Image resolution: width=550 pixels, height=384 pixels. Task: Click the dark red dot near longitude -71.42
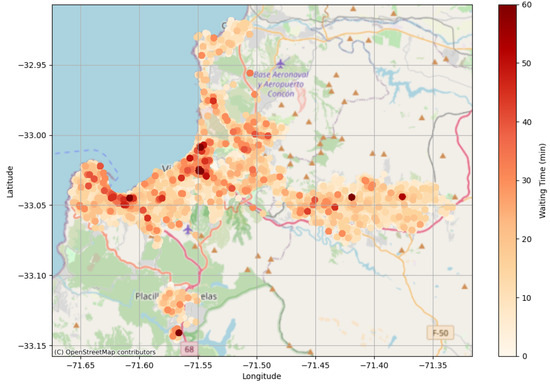pyautogui.click(x=352, y=197)
